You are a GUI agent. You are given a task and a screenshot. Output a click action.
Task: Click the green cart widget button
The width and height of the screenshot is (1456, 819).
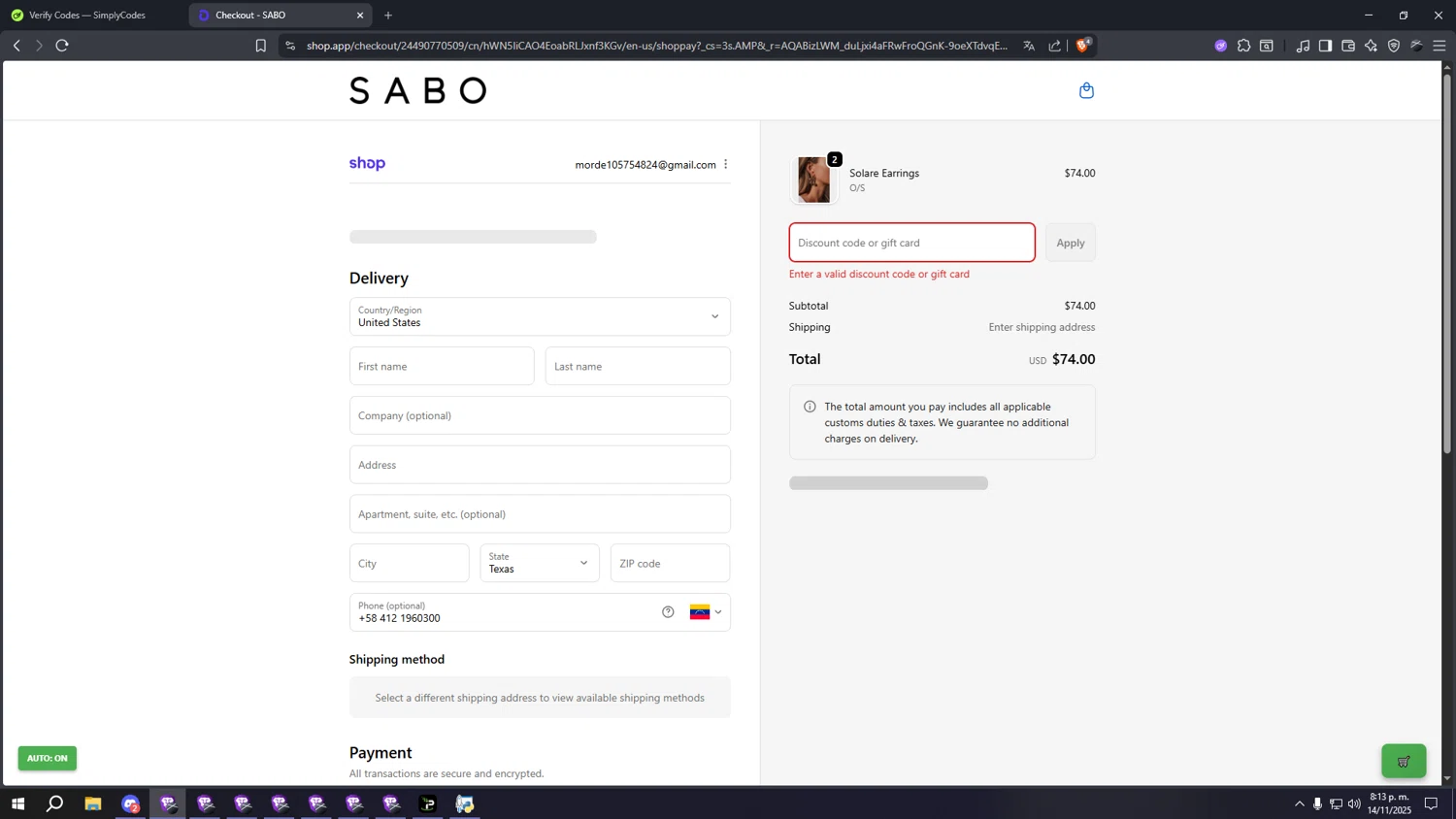coord(1404,761)
